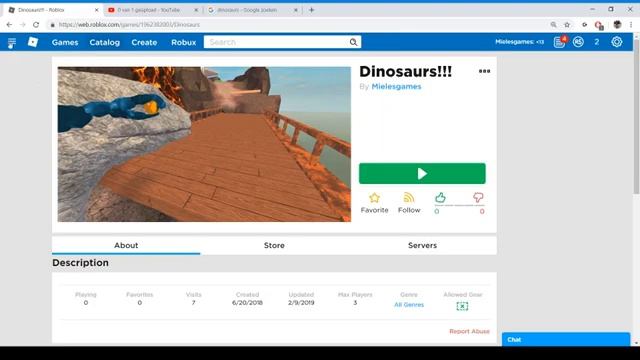The width and height of the screenshot is (640, 360).
Task: Select the Store tab
Action: point(274,245)
